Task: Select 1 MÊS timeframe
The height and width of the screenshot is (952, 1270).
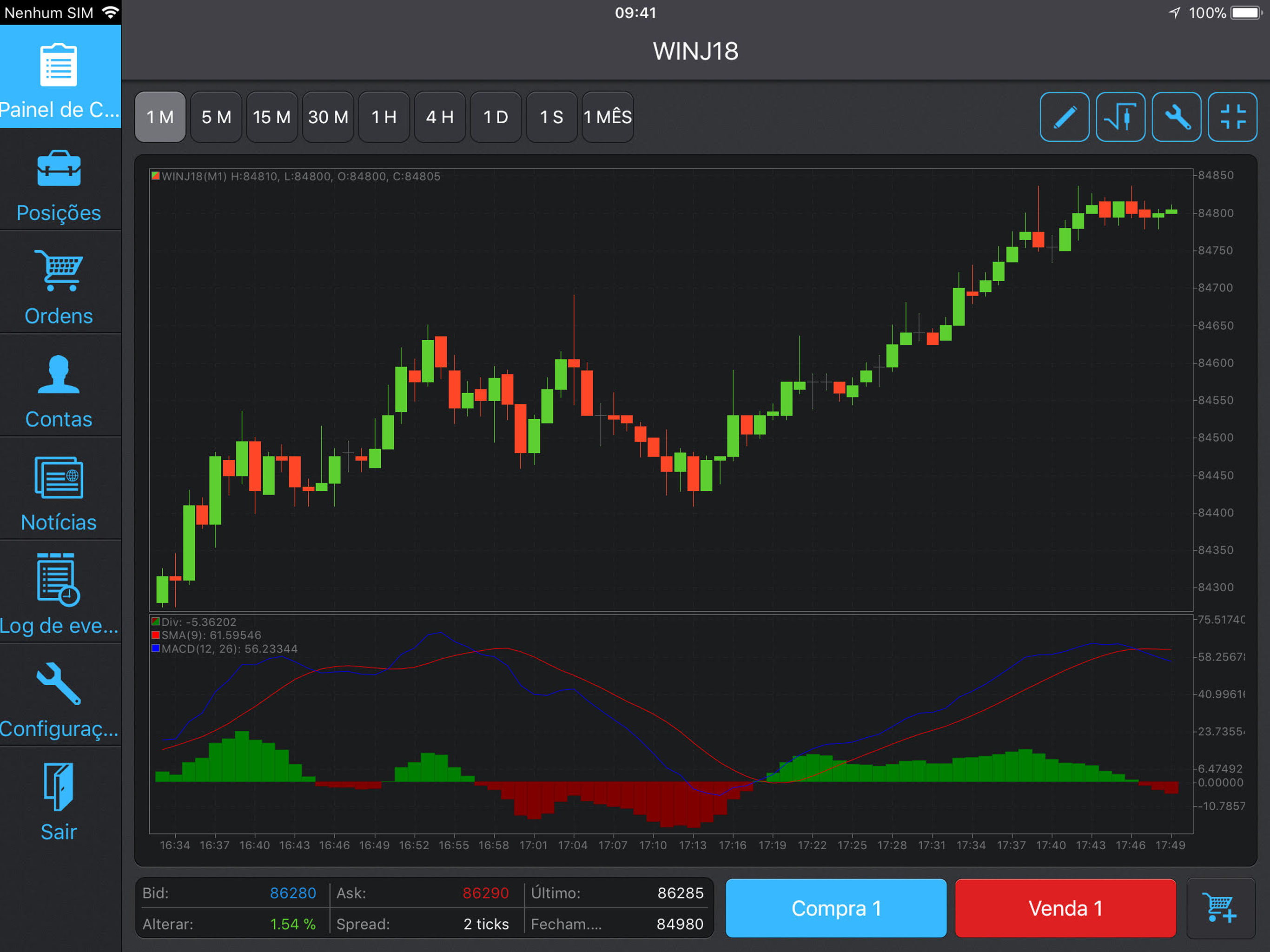Action: (x=608, y=117)
